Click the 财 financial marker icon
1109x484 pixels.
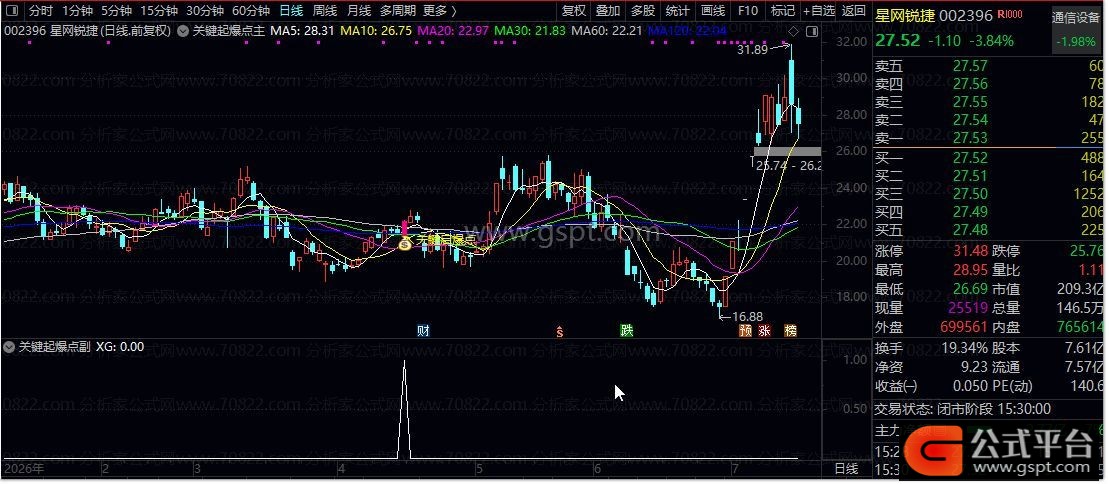423,330
